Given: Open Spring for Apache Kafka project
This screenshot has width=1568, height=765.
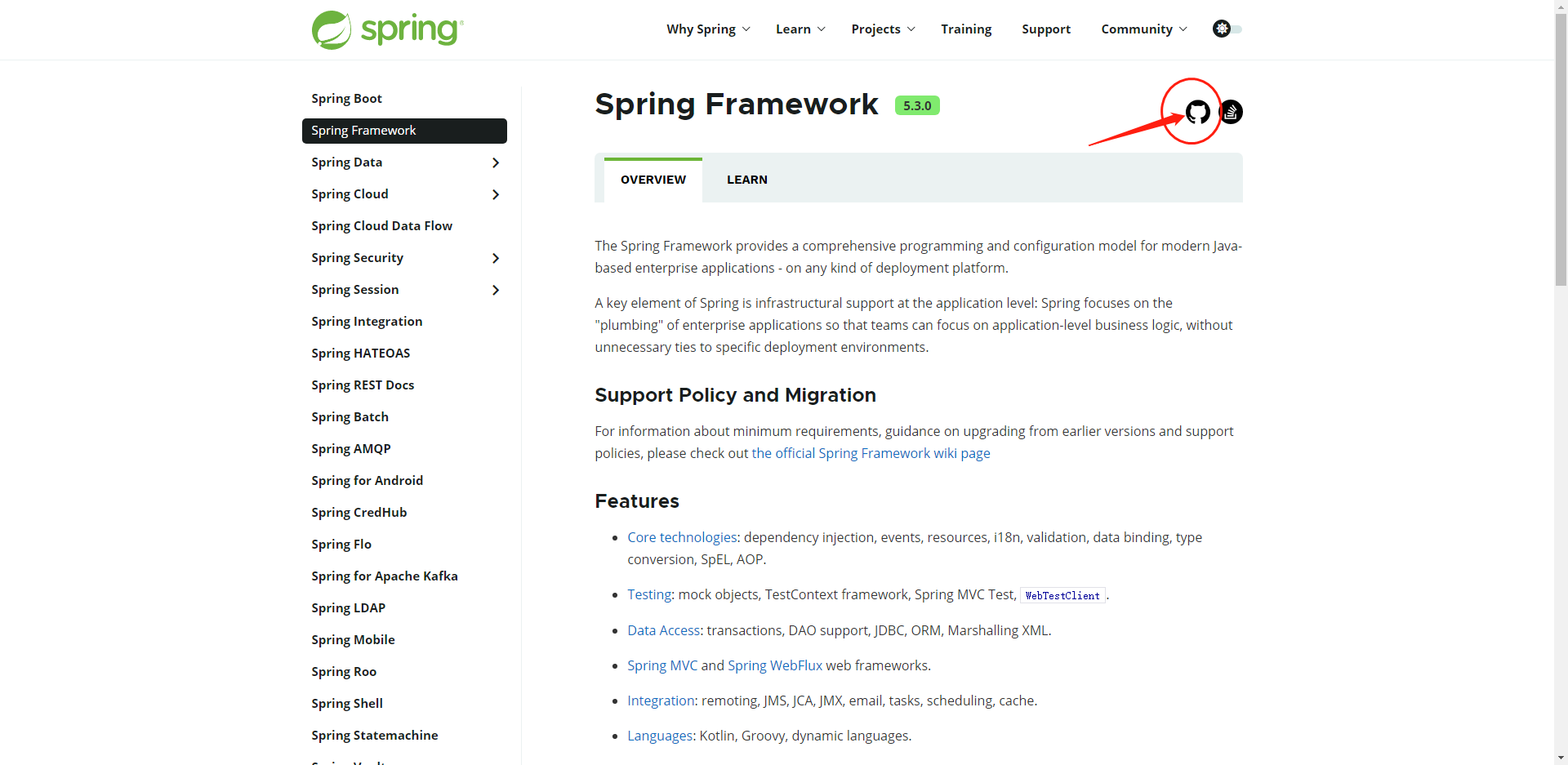Looking at the screenshot, I should (385, 576).
